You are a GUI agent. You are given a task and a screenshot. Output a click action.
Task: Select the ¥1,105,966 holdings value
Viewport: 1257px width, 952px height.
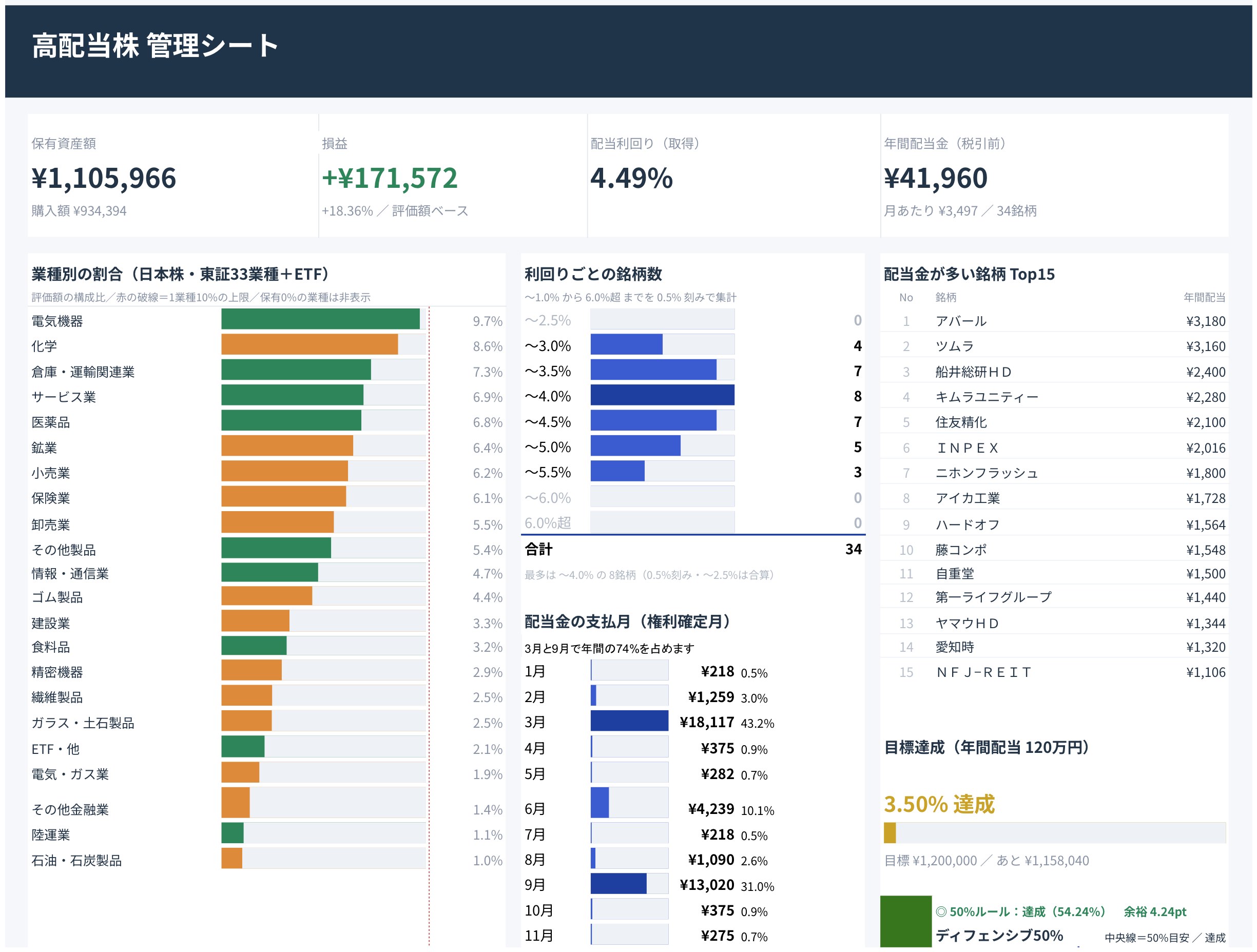[x=104, y=178]
